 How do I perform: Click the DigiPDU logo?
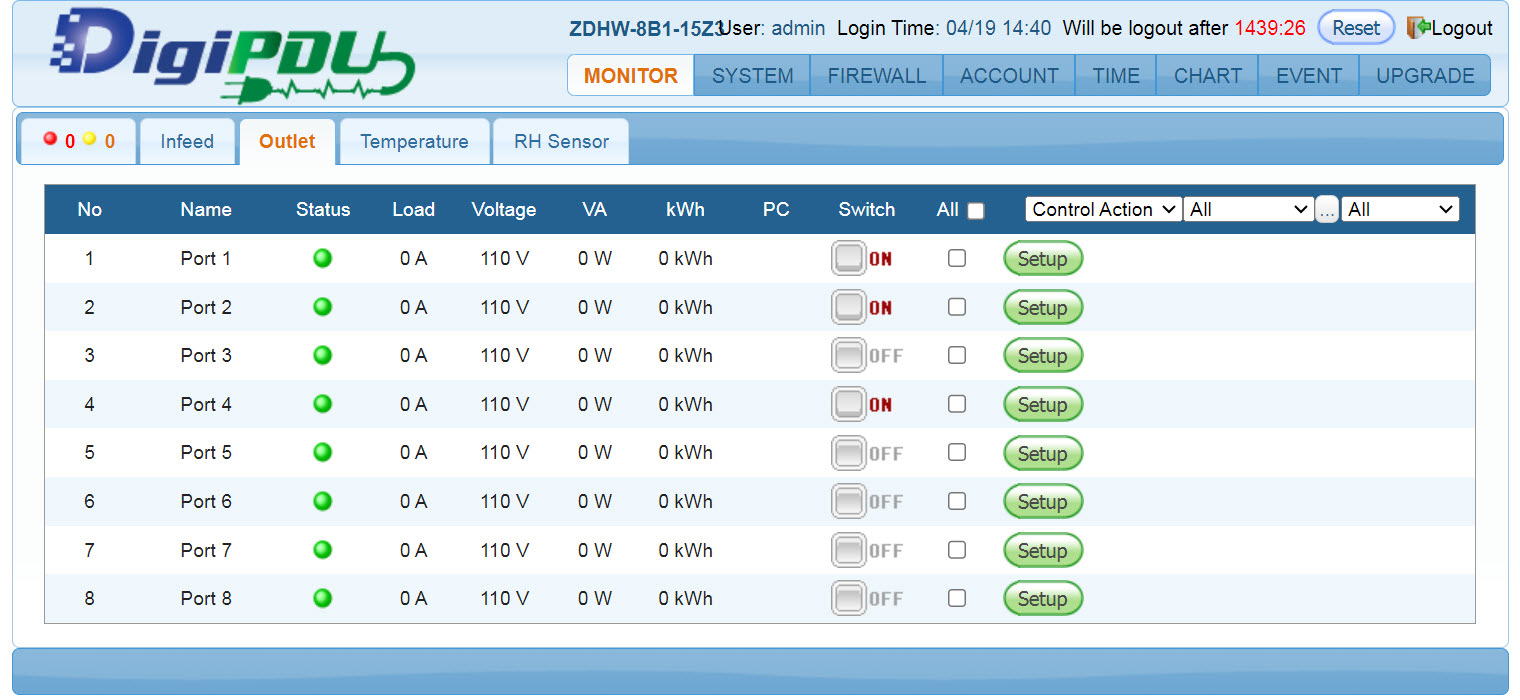(x=231, y=55)
